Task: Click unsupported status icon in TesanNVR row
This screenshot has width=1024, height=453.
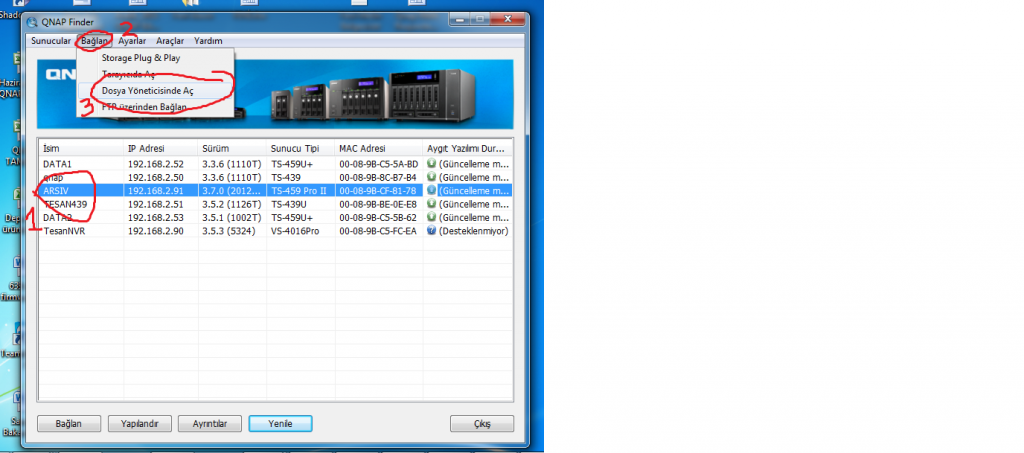Action: pos(431,230)
